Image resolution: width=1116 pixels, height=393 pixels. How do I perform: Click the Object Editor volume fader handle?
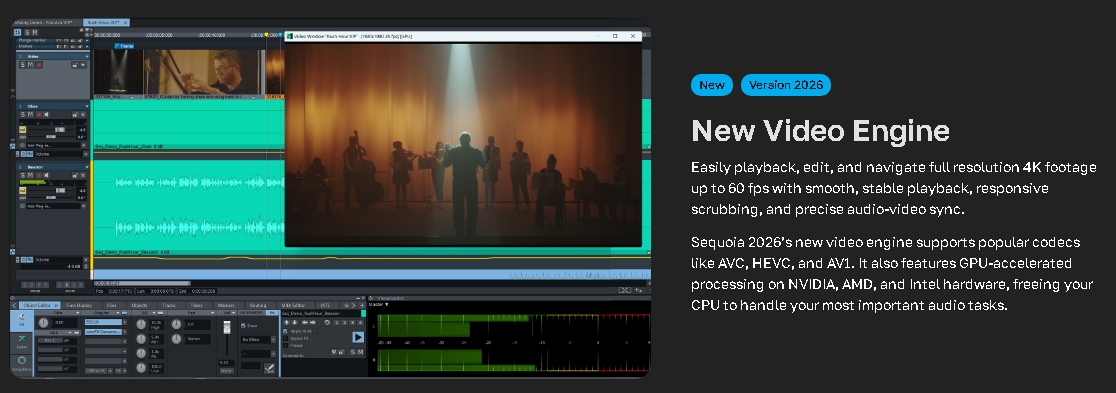click(227, 327)
